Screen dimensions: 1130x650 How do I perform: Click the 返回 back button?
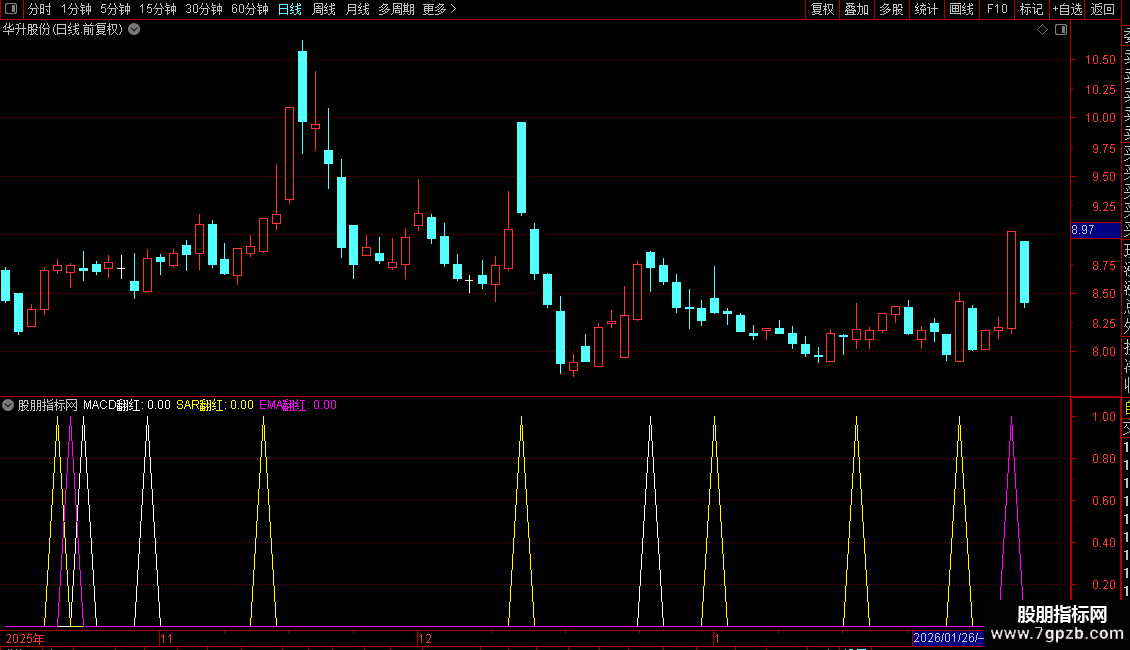(1103, 9)
